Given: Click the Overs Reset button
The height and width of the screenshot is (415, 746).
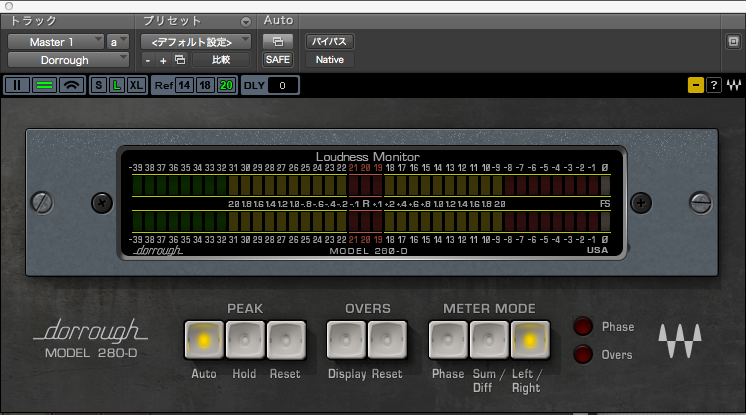Looking at the screenshot, I should pyautogui.click(x=387, y=340).
